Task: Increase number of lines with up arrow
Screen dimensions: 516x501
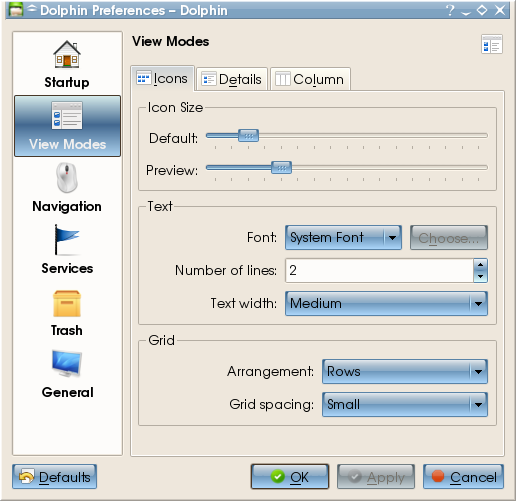Action: point(480,265)
